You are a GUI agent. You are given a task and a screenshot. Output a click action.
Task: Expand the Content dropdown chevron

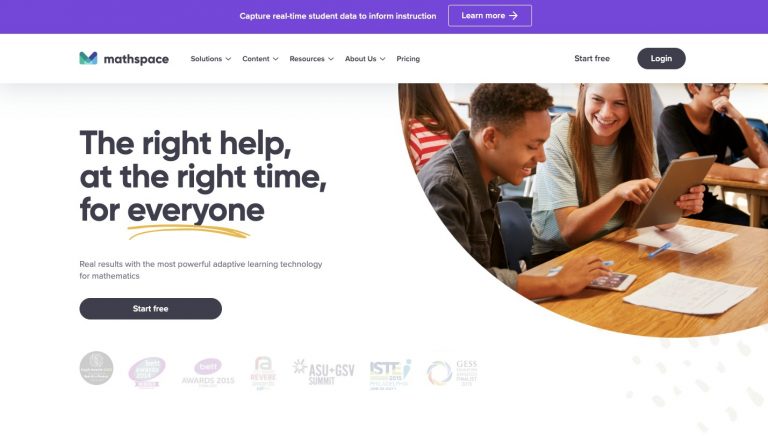pyautogui.click(x=276, y=59)
